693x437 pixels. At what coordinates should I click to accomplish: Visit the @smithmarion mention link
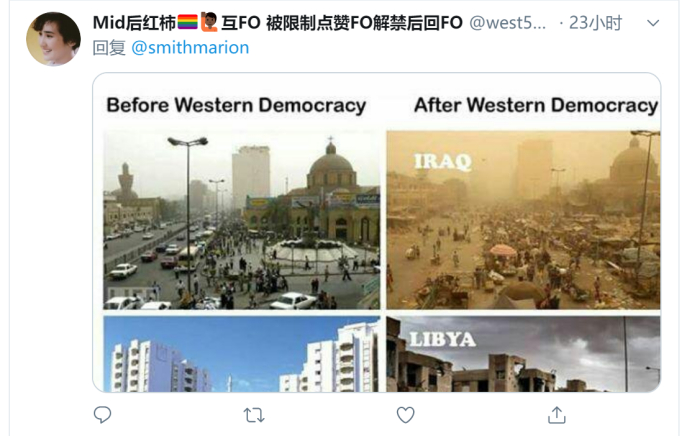(190, 47)
